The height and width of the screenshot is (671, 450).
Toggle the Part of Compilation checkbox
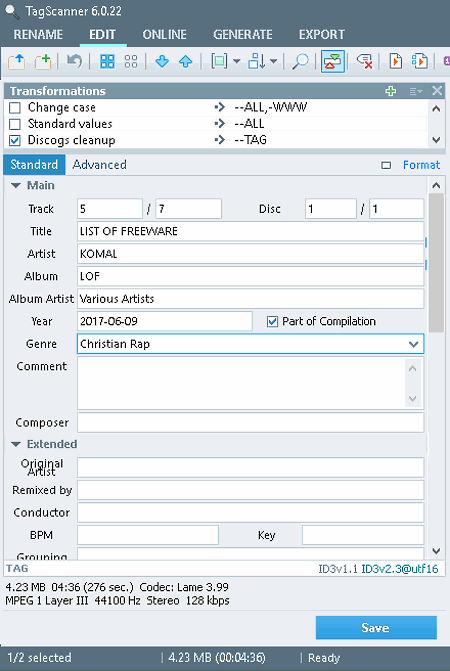(272, 321)
